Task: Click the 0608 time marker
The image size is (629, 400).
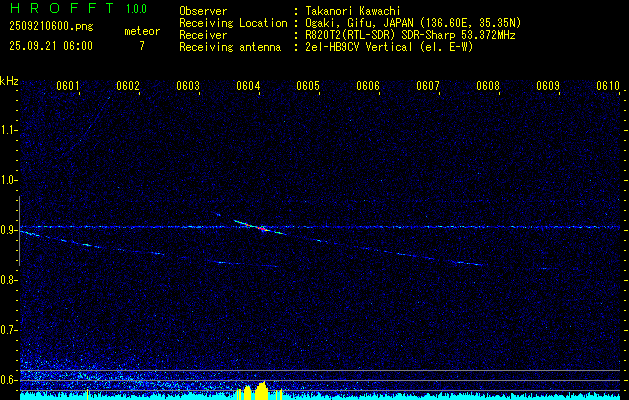Action: click(488, 86)
